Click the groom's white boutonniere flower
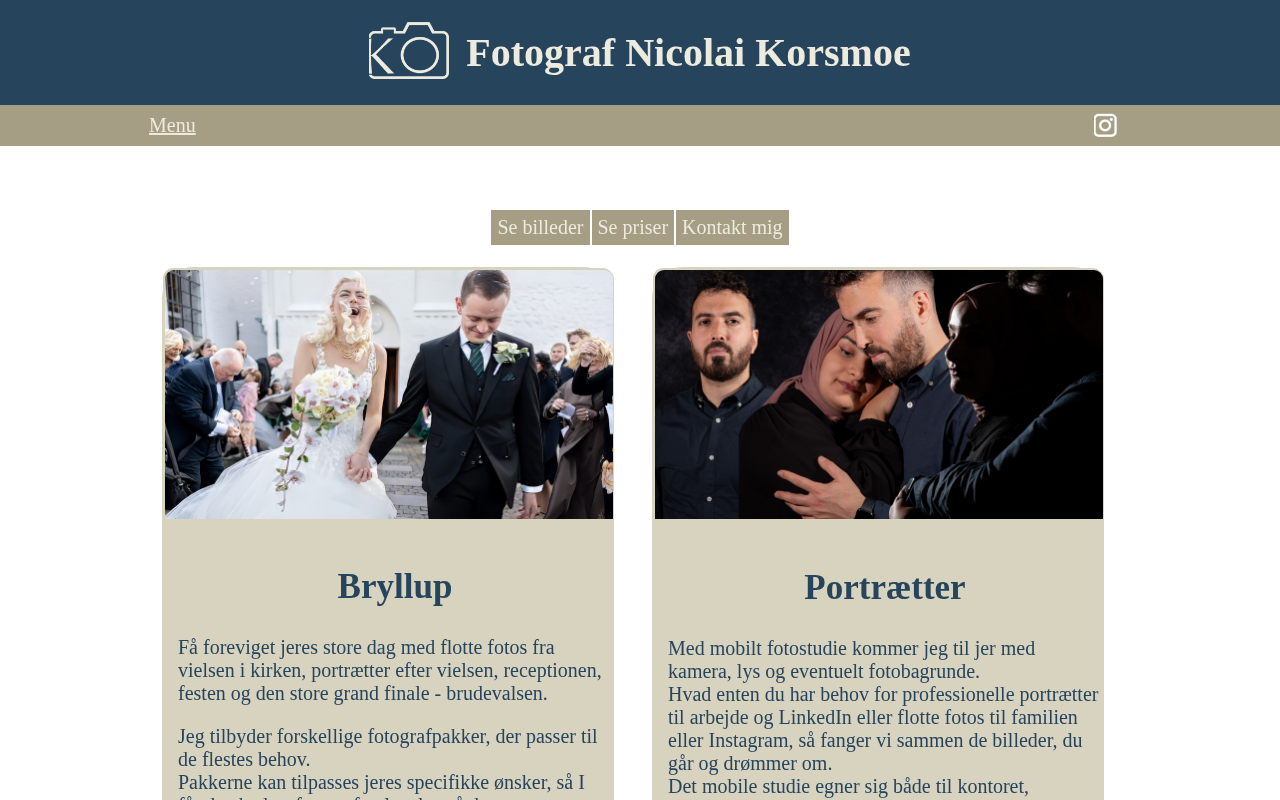The height and width of the screenshot is (800, 1280). (x=509, y=352)
